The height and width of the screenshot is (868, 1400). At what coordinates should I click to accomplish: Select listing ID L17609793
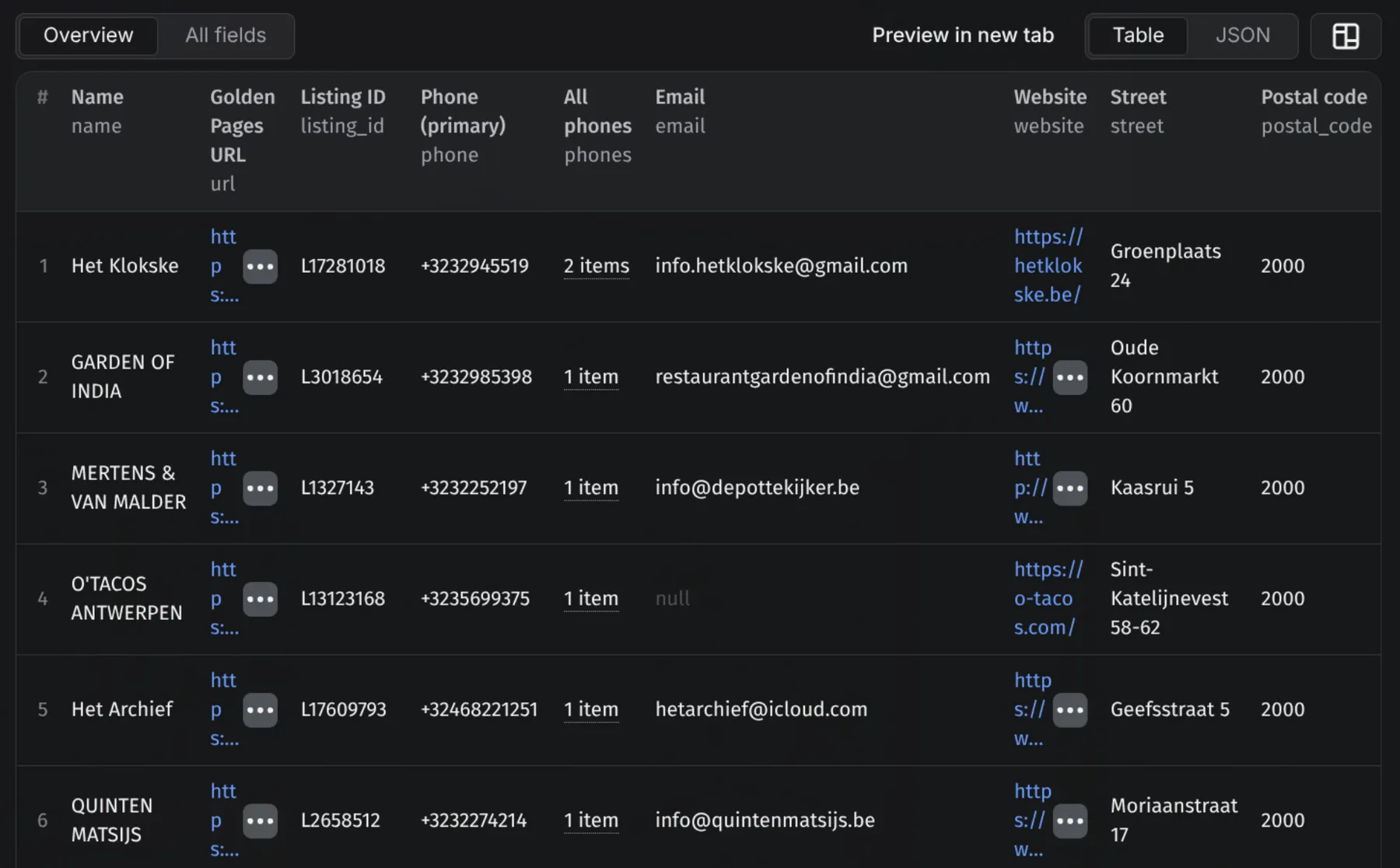[x=344, y=709]
